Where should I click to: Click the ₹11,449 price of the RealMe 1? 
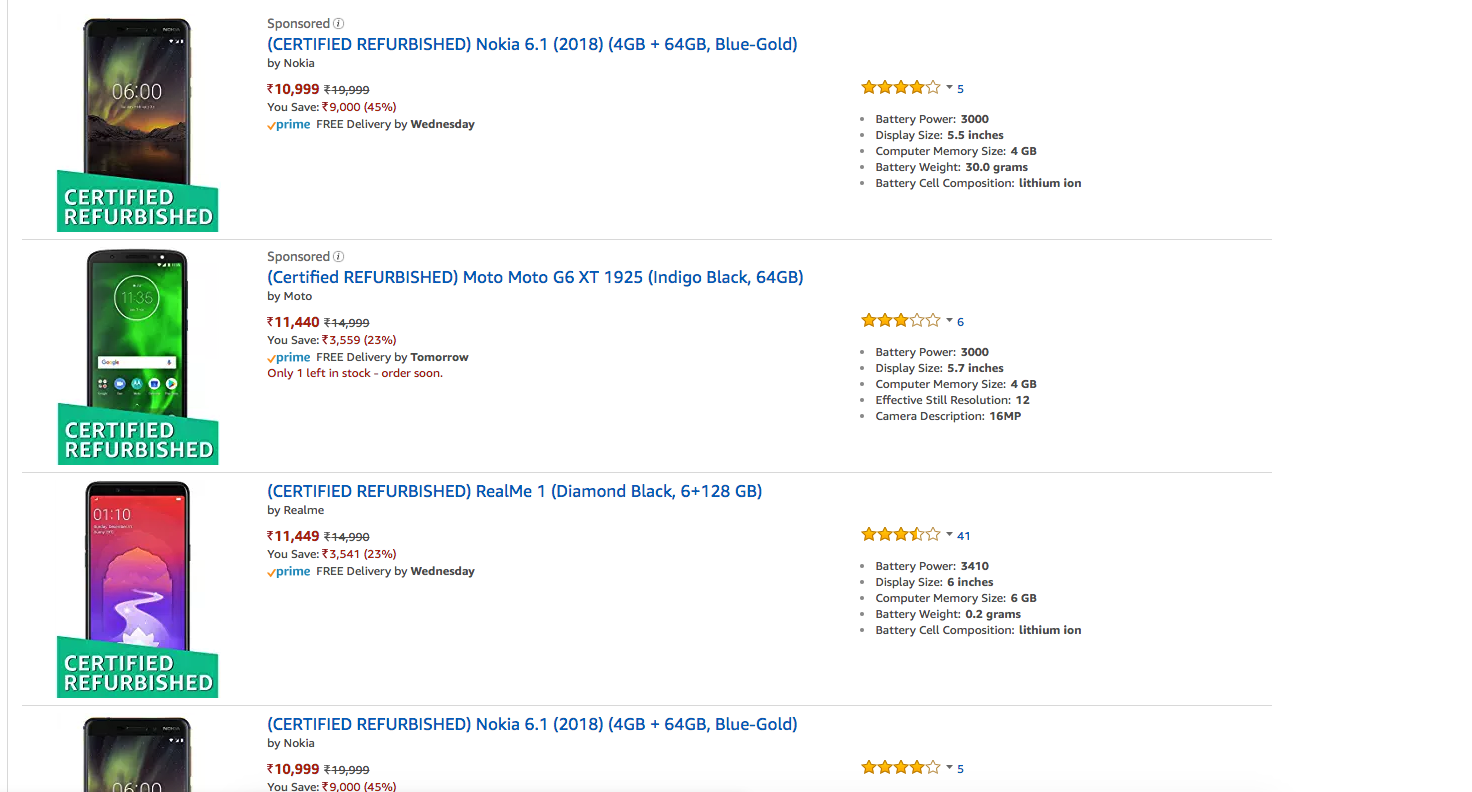tap(293, 536)
